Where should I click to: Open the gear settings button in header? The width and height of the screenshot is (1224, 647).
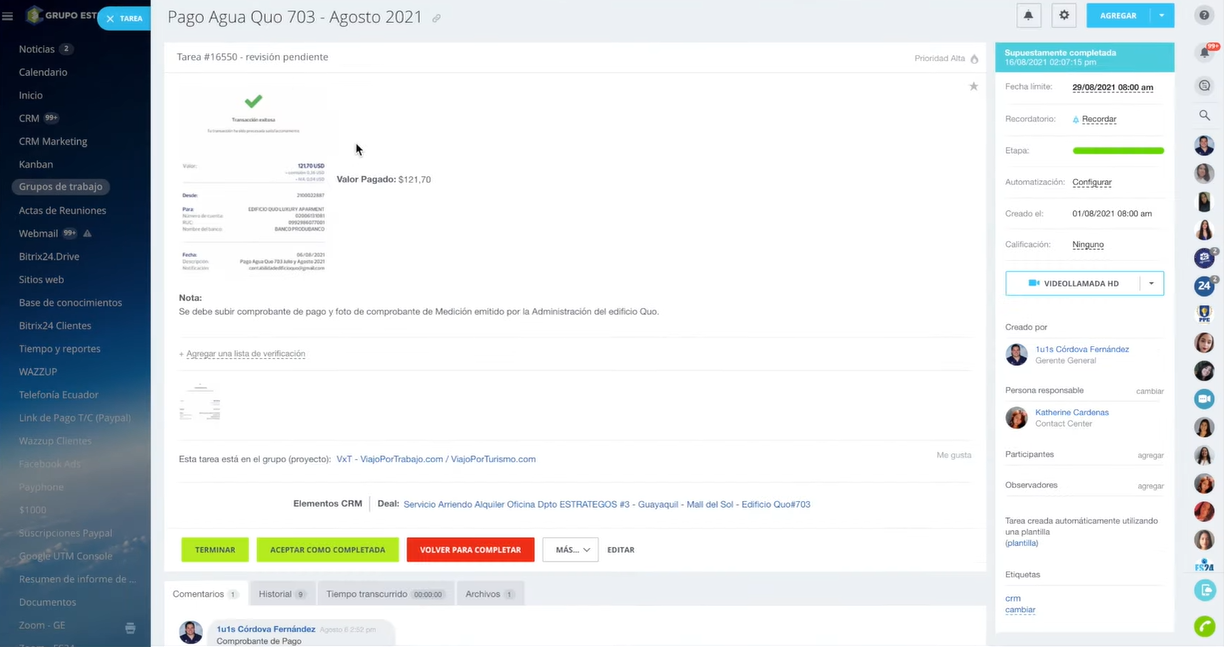pos(1064,16)
